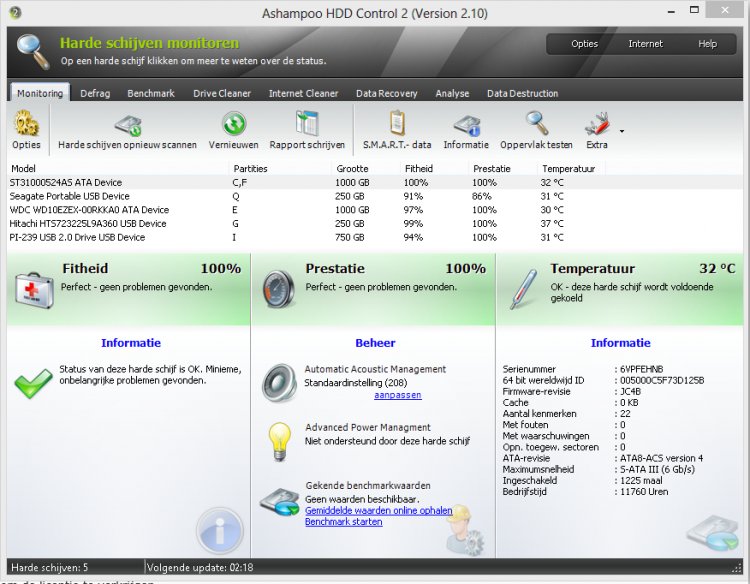Select the Data Recovery tab
This screenshot has width=750, height=584.
(386, 93)
